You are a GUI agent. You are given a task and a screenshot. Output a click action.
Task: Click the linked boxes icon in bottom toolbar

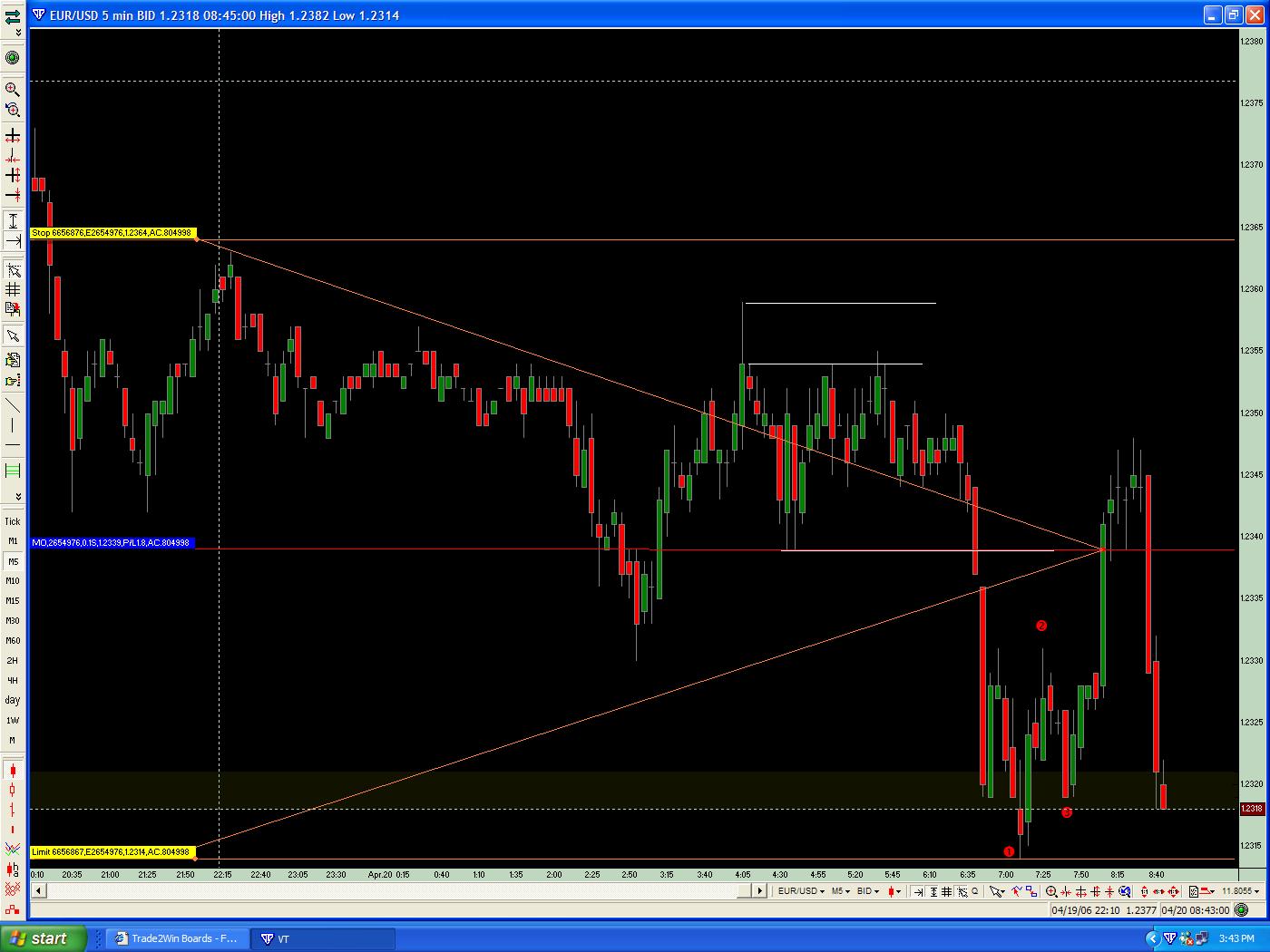tap(1031, 891)
